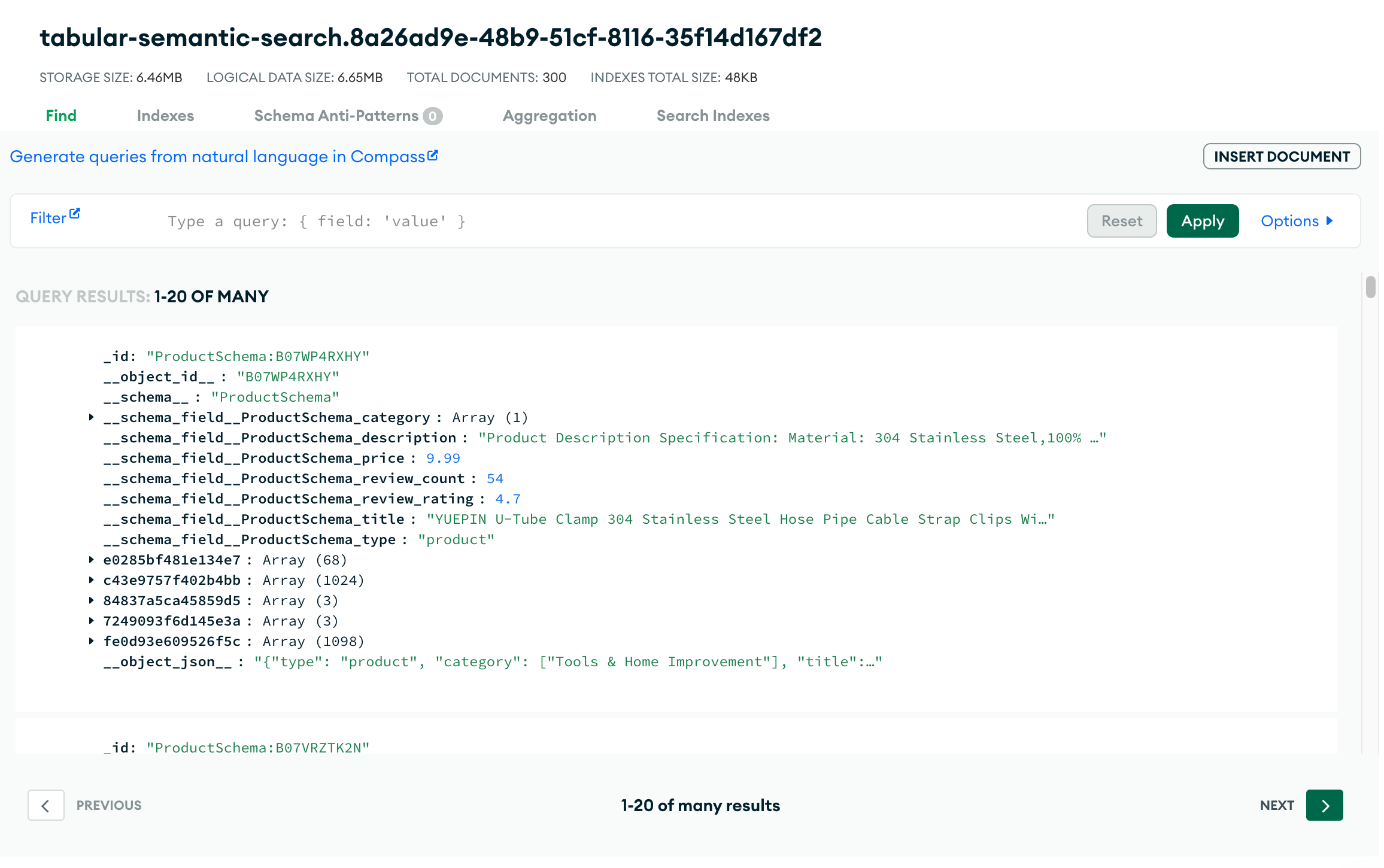Click the Array (1098) value text
This screenshot has width=1384, height=868.
click(x=313, y=641)
